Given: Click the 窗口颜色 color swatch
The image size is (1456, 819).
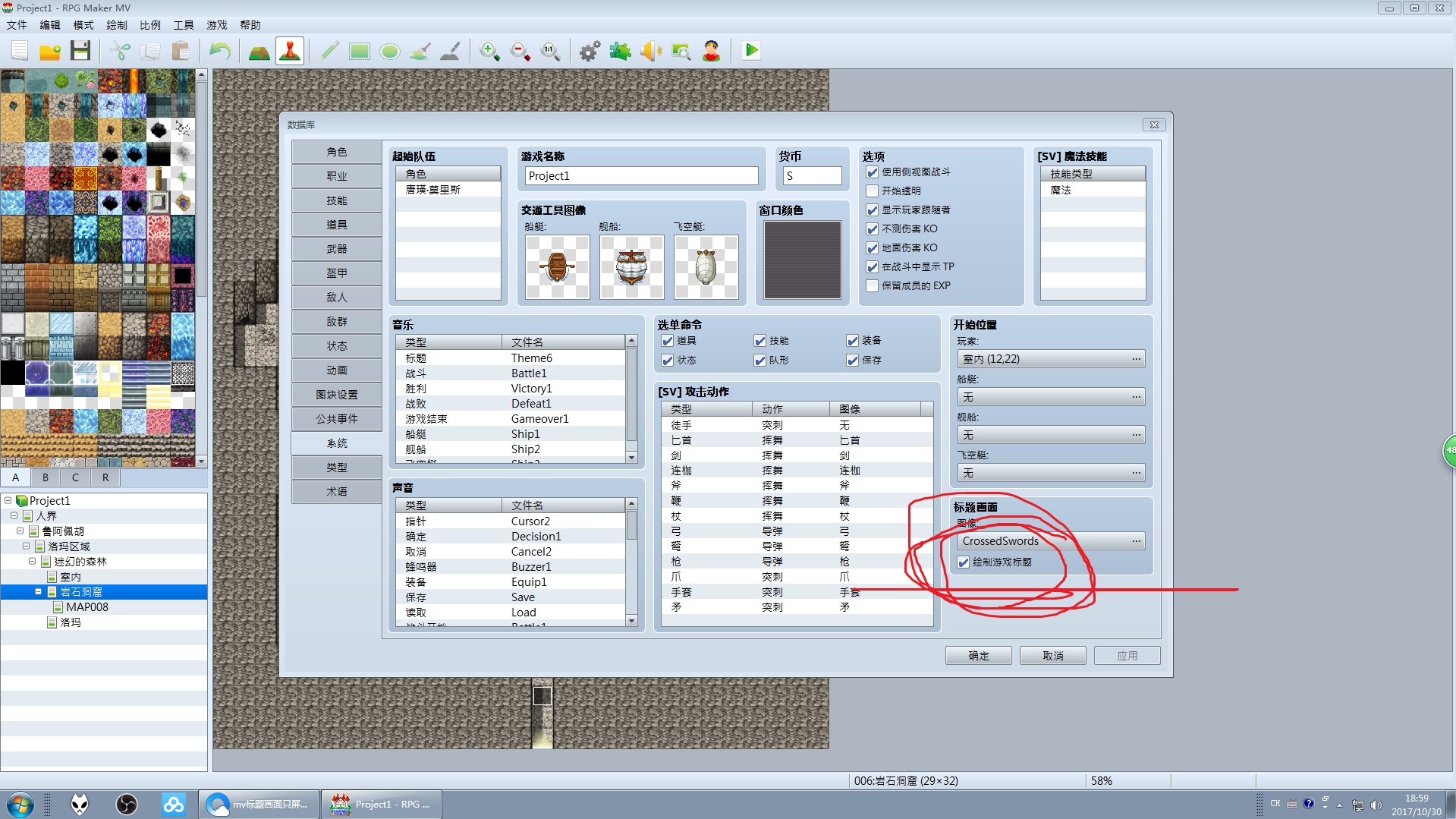Looking at the screenshot, I should pyautogui.click(x=803, y=260).
